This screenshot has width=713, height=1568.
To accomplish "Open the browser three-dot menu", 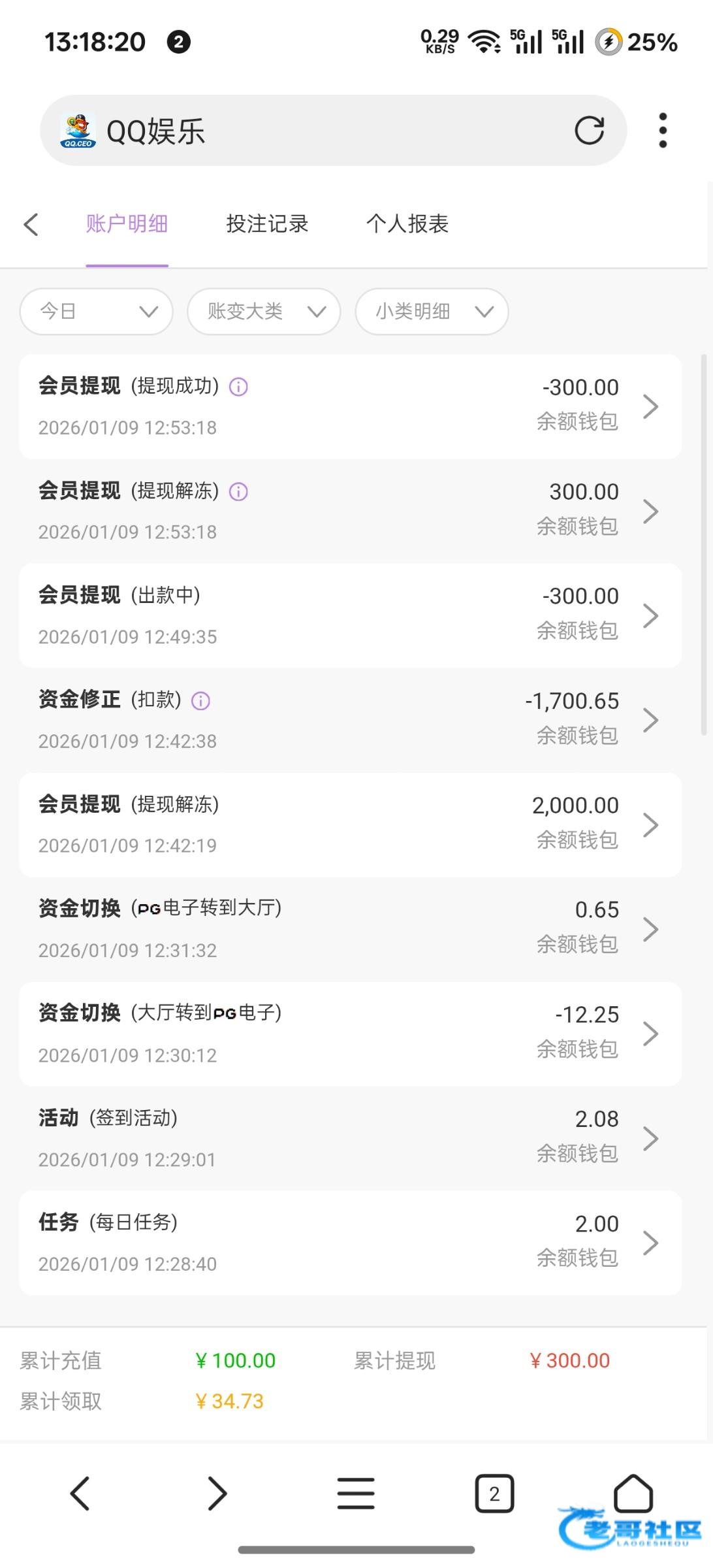I will (663, 131).
